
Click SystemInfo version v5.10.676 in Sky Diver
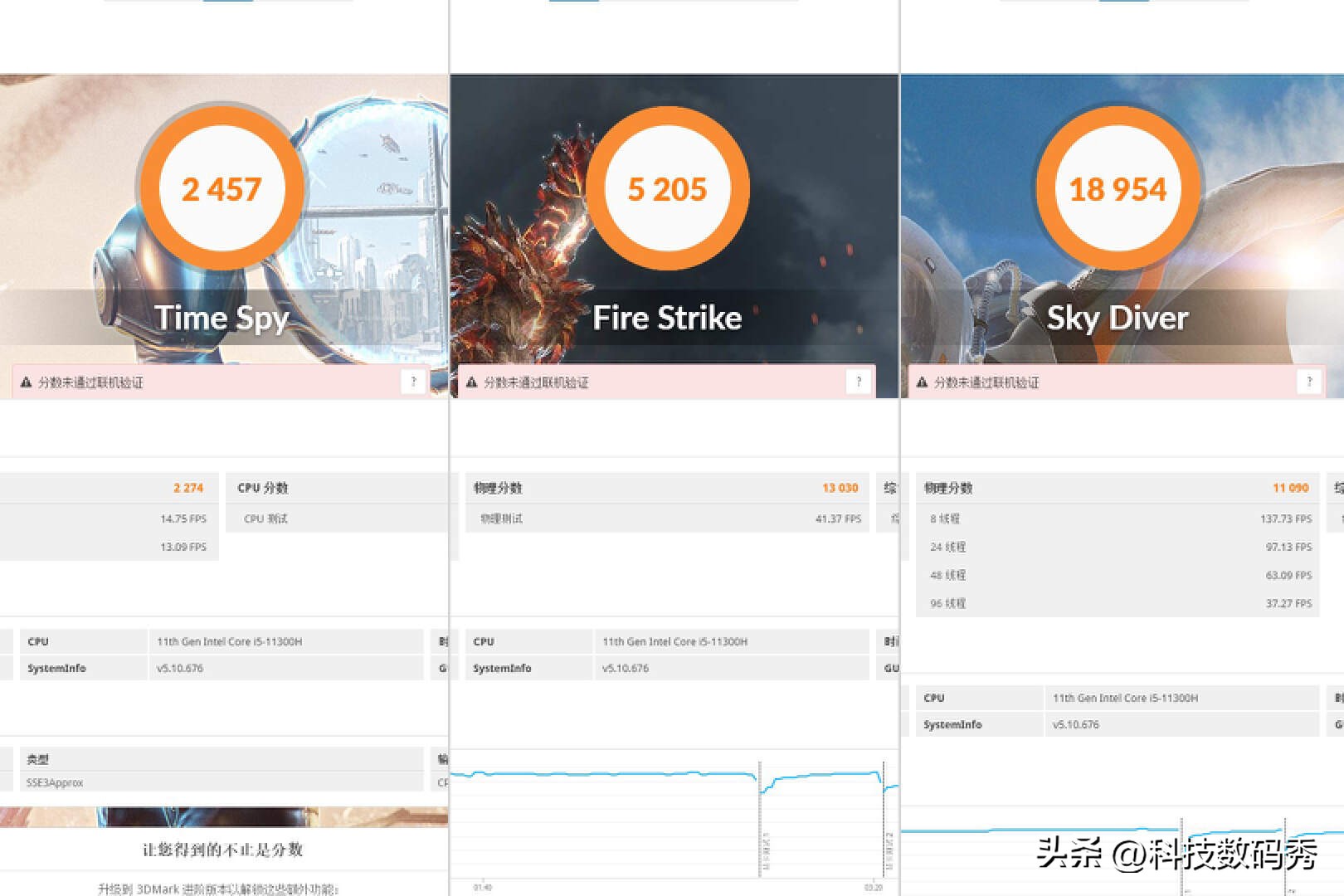coord(1075,724)
